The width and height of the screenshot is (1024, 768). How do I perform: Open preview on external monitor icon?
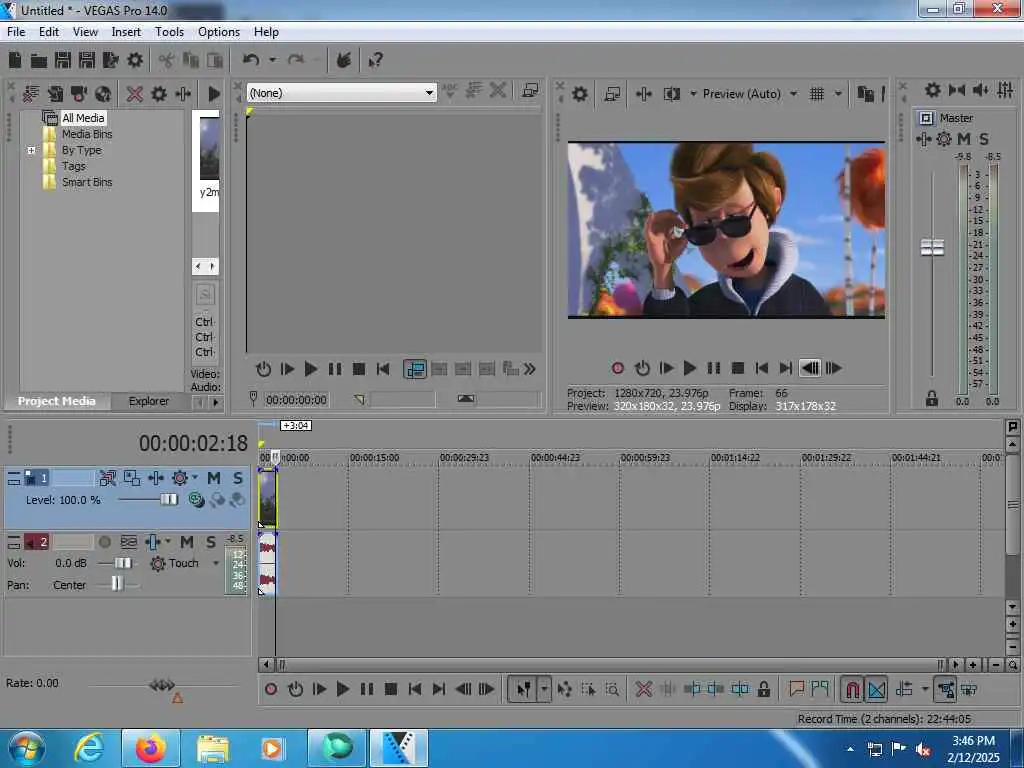612,94
